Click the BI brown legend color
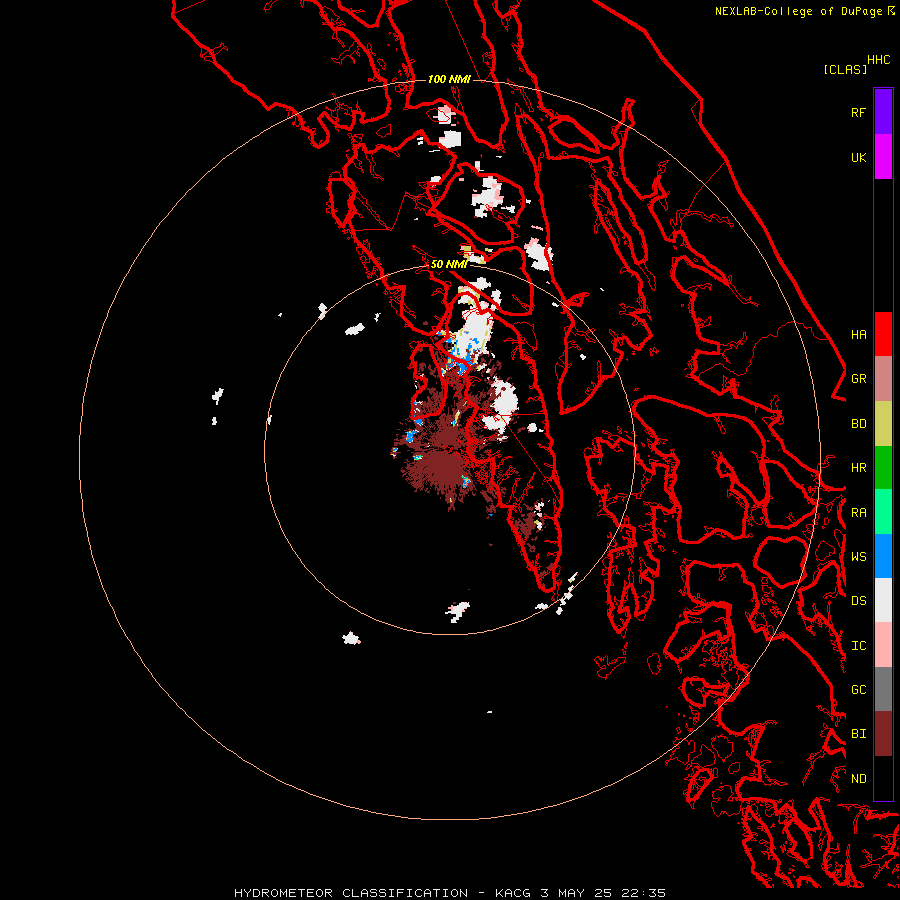Screen dimensions: 900x900 [x=883, y=734]
